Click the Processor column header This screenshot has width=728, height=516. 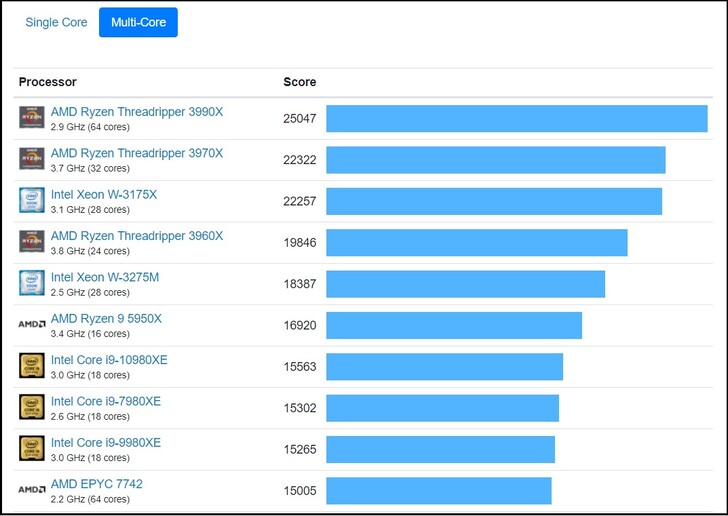point(47,82)
